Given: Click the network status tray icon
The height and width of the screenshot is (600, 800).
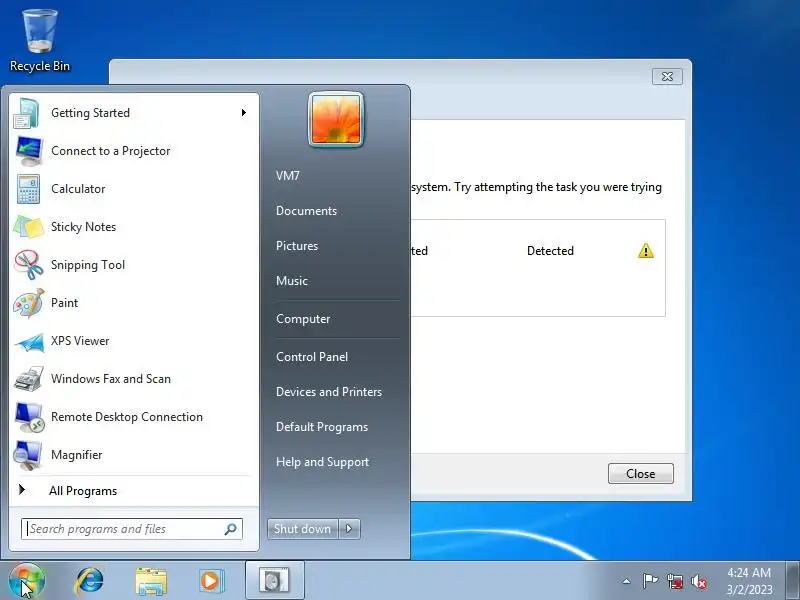Looking at the screenshot, I should (x=675, y=581).
